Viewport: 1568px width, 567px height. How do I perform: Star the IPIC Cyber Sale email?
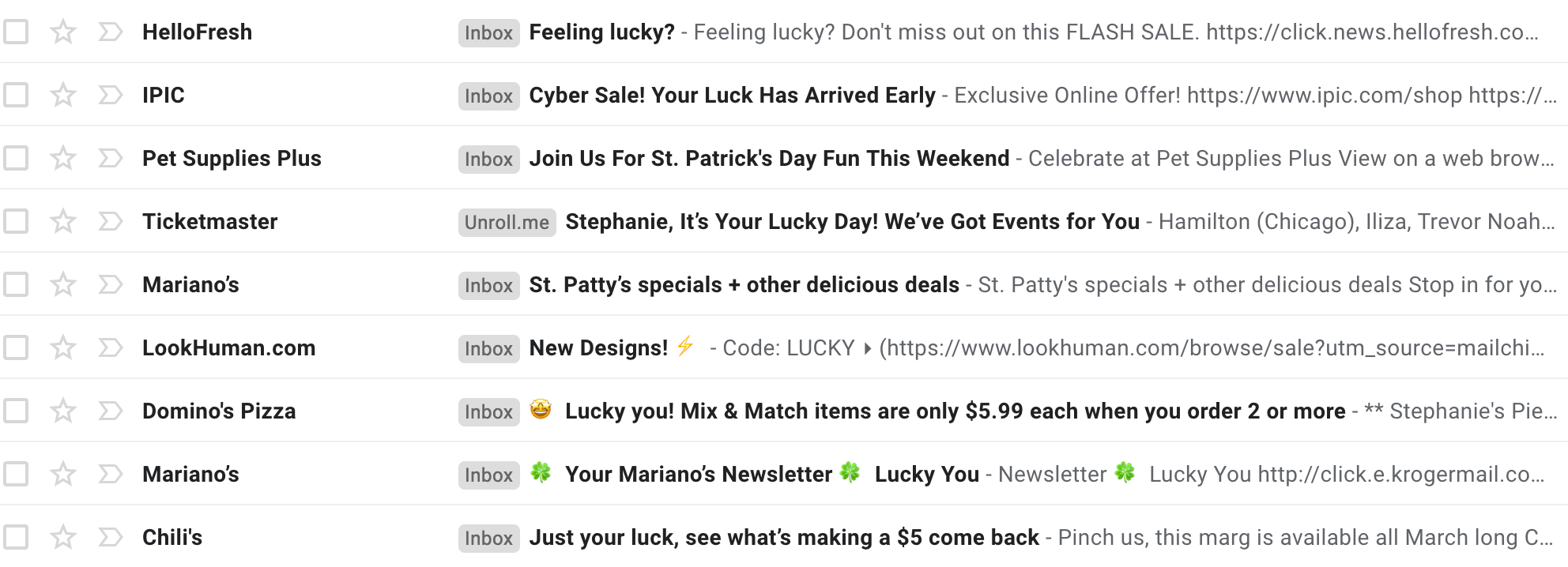pos(63,96)
